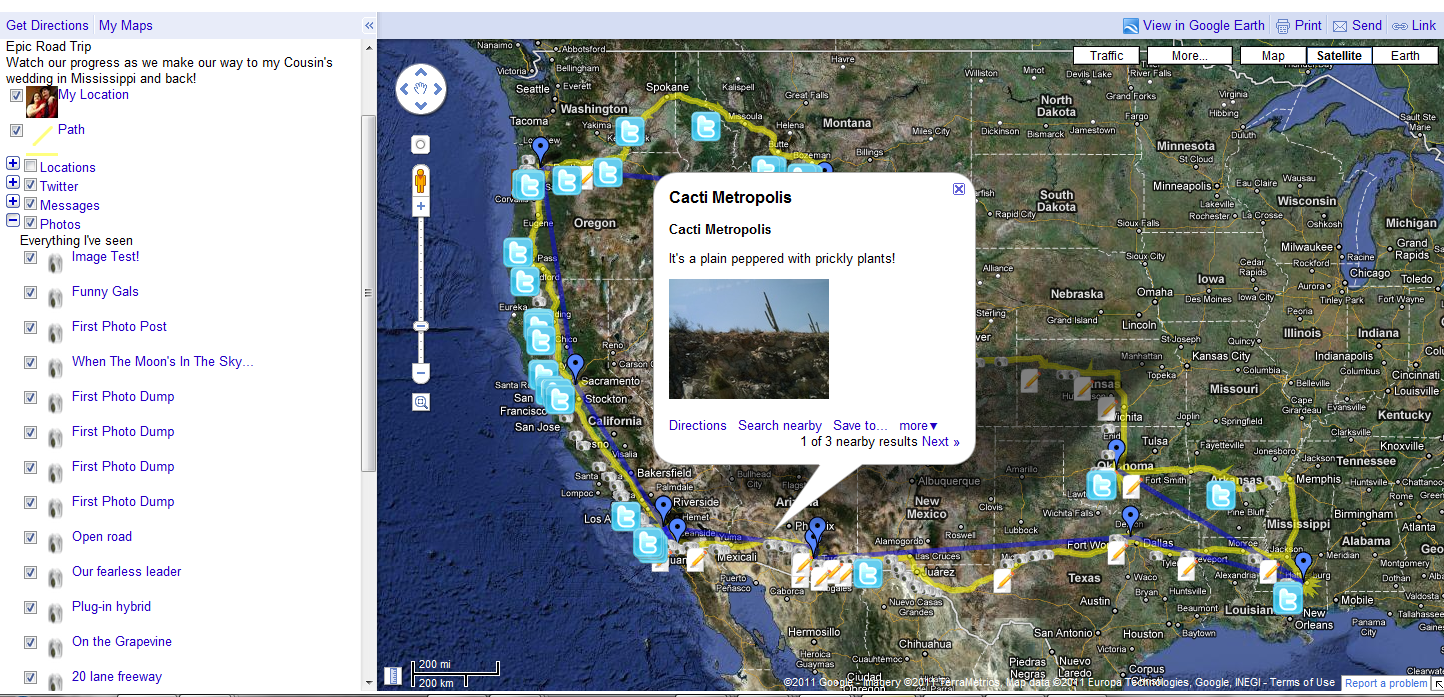This screenshot has width=1444, height=697.
Task: Toggle the overview map button at bottom right
Action: click(x=1437, y=684)
